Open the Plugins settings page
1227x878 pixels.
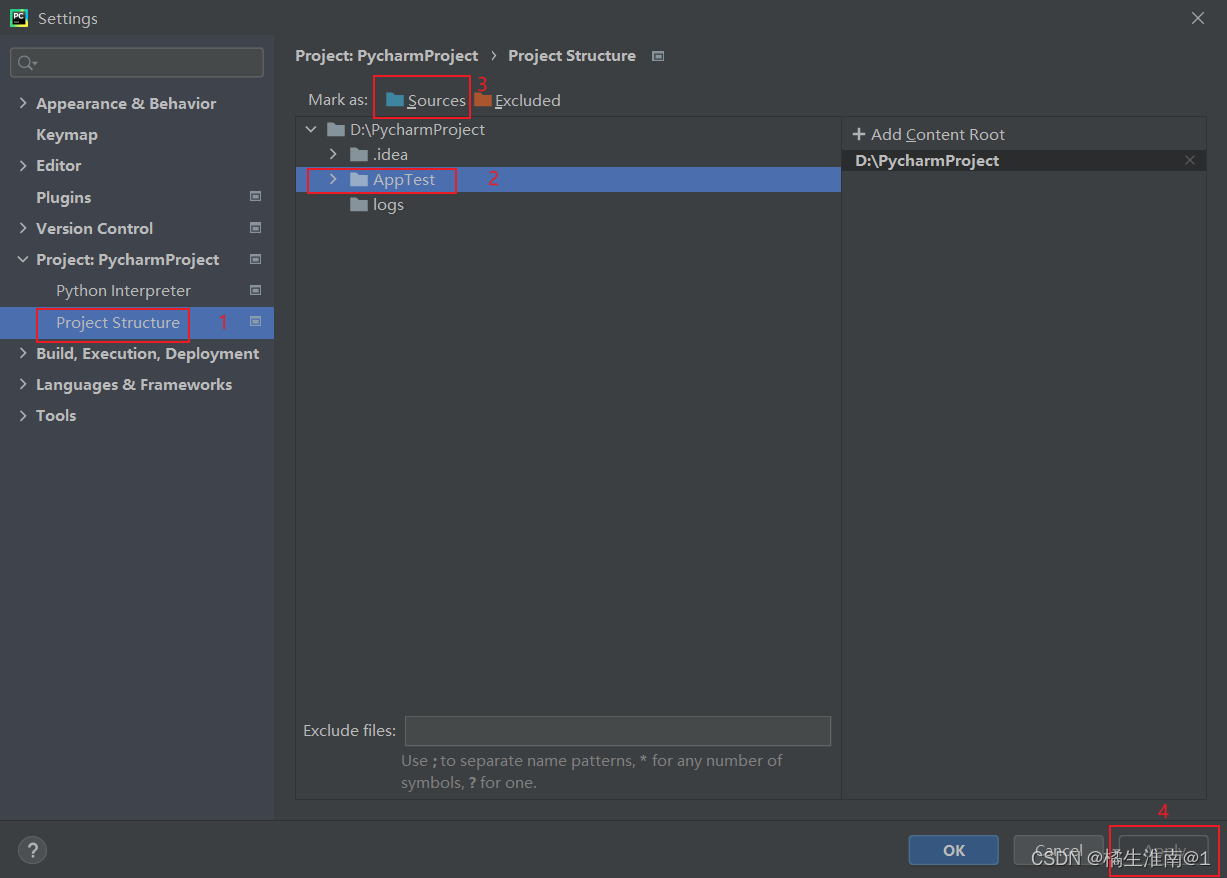(63, 197)
